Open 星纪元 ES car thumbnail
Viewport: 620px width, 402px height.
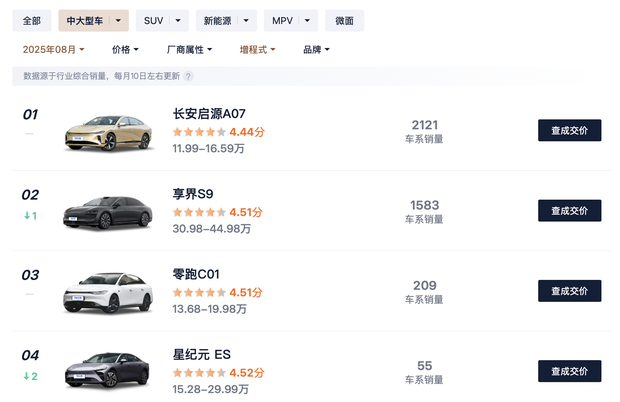tap(107, 370)
